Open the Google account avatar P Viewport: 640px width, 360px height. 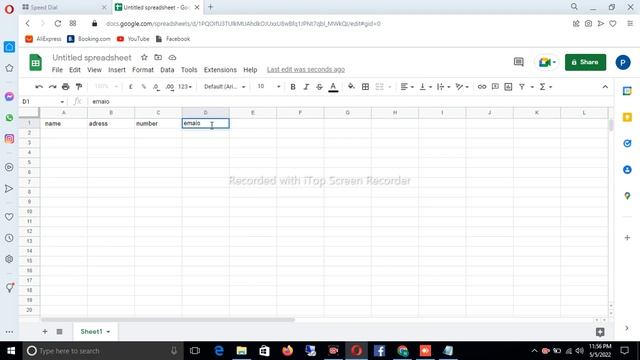click(x=623, y=62)
